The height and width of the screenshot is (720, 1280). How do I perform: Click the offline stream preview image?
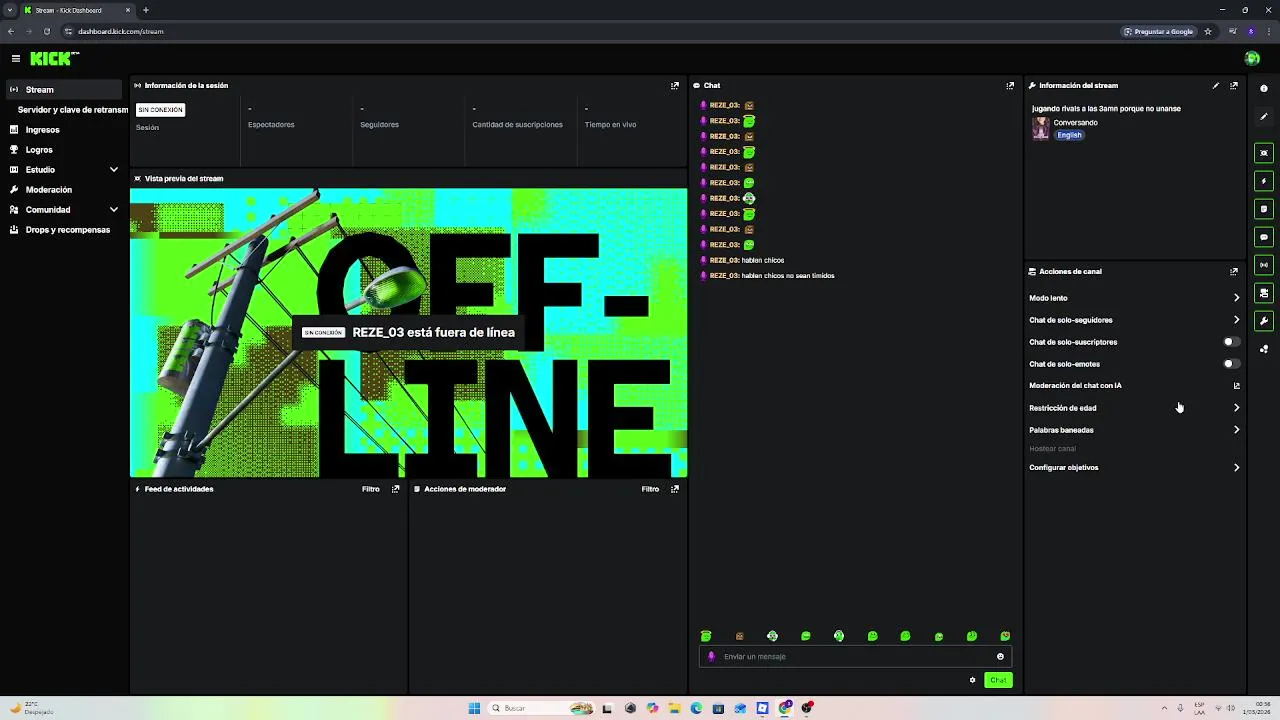tap(408, 333)
